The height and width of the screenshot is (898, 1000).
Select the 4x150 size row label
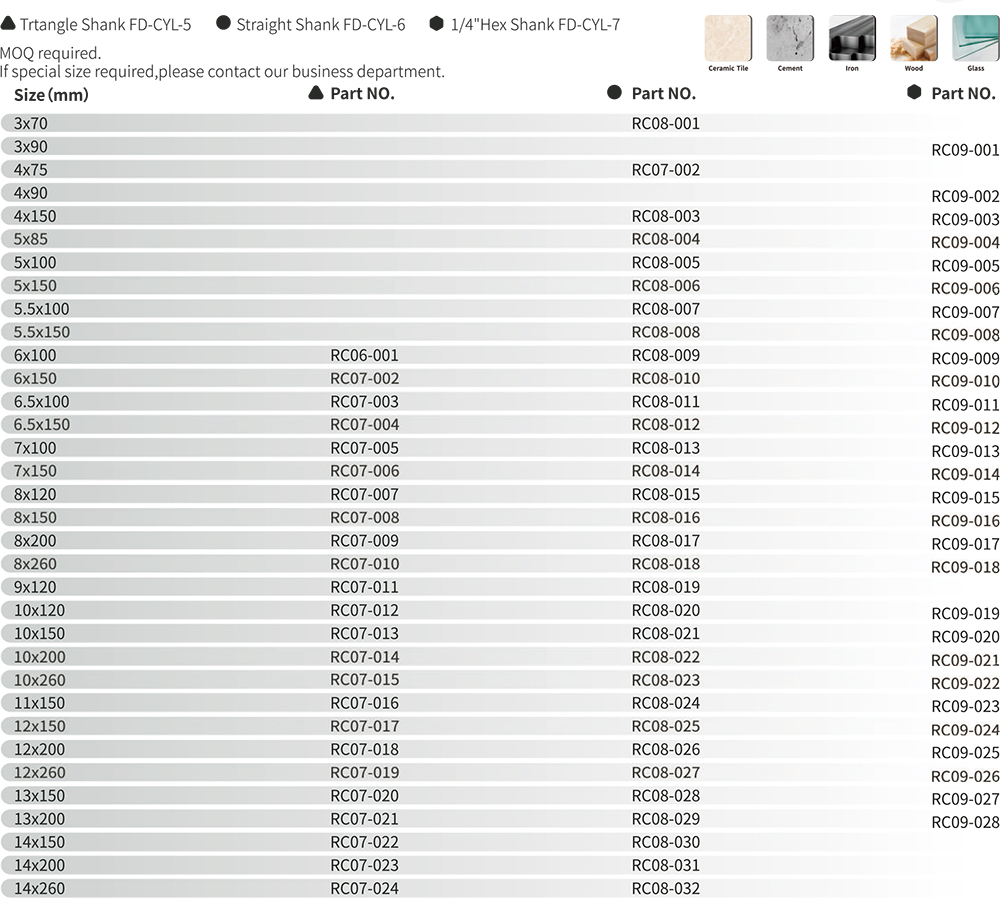click(x=35, y=216)
